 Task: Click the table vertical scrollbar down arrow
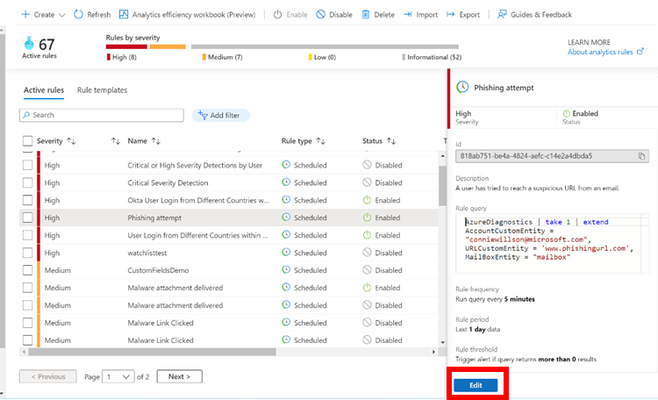coord(443,342)
